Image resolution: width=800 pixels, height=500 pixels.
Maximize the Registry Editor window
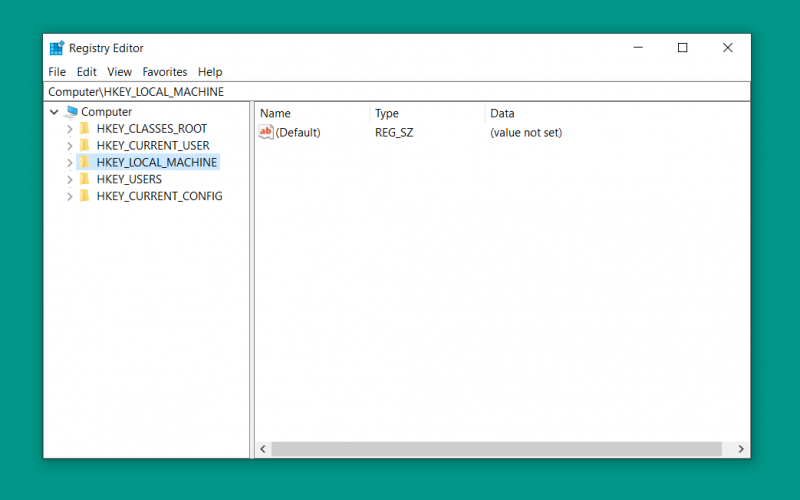click(x=683, y=47)
